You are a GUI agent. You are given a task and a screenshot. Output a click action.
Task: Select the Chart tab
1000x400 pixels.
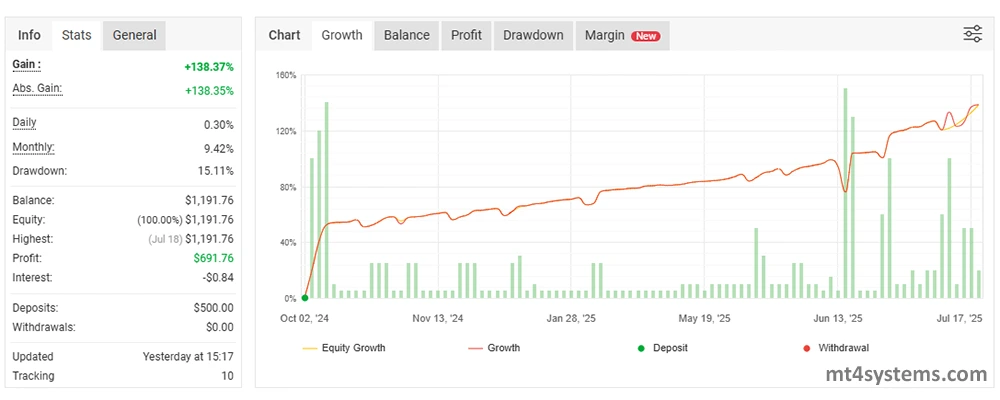(284, 35)
